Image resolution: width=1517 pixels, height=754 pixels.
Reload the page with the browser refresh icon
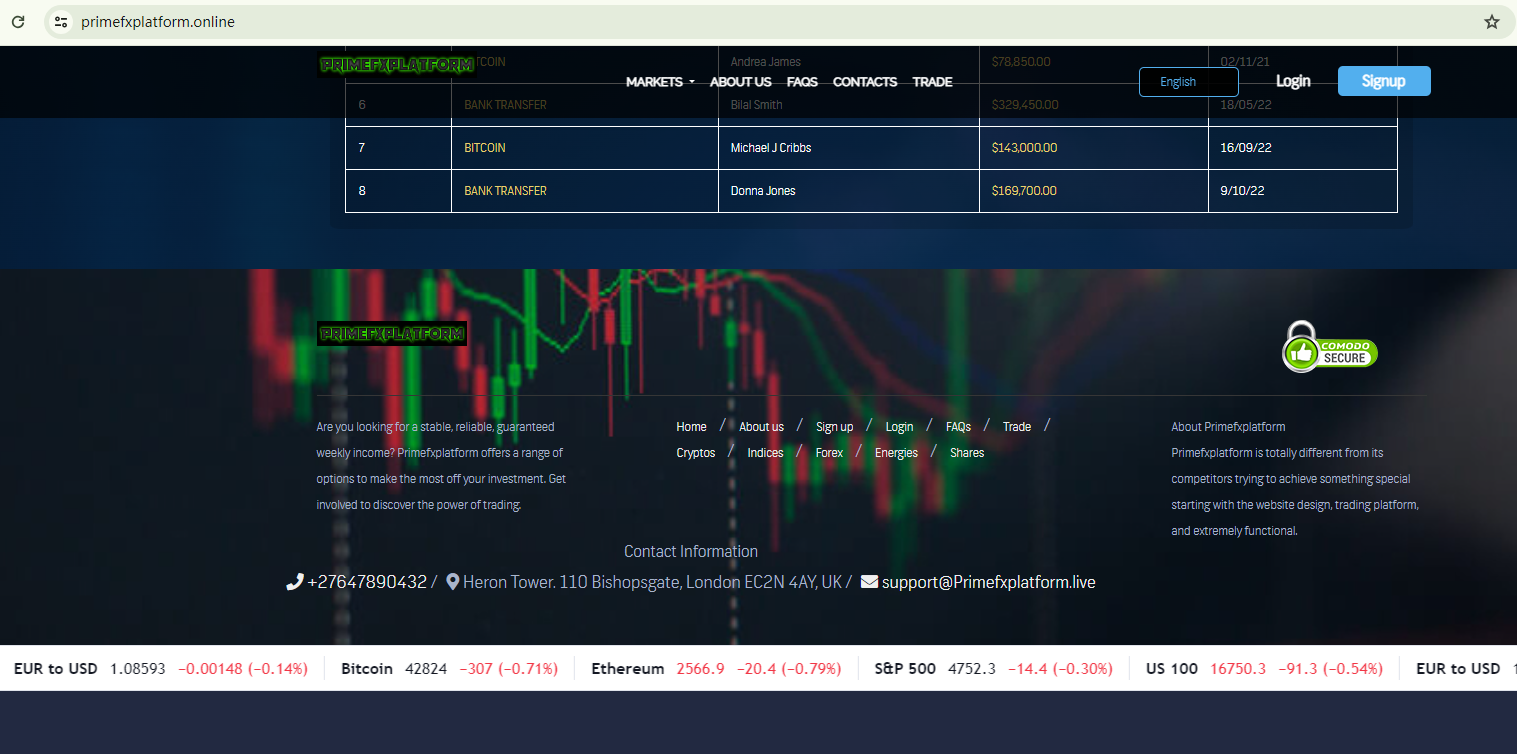(x=18, y=21)
